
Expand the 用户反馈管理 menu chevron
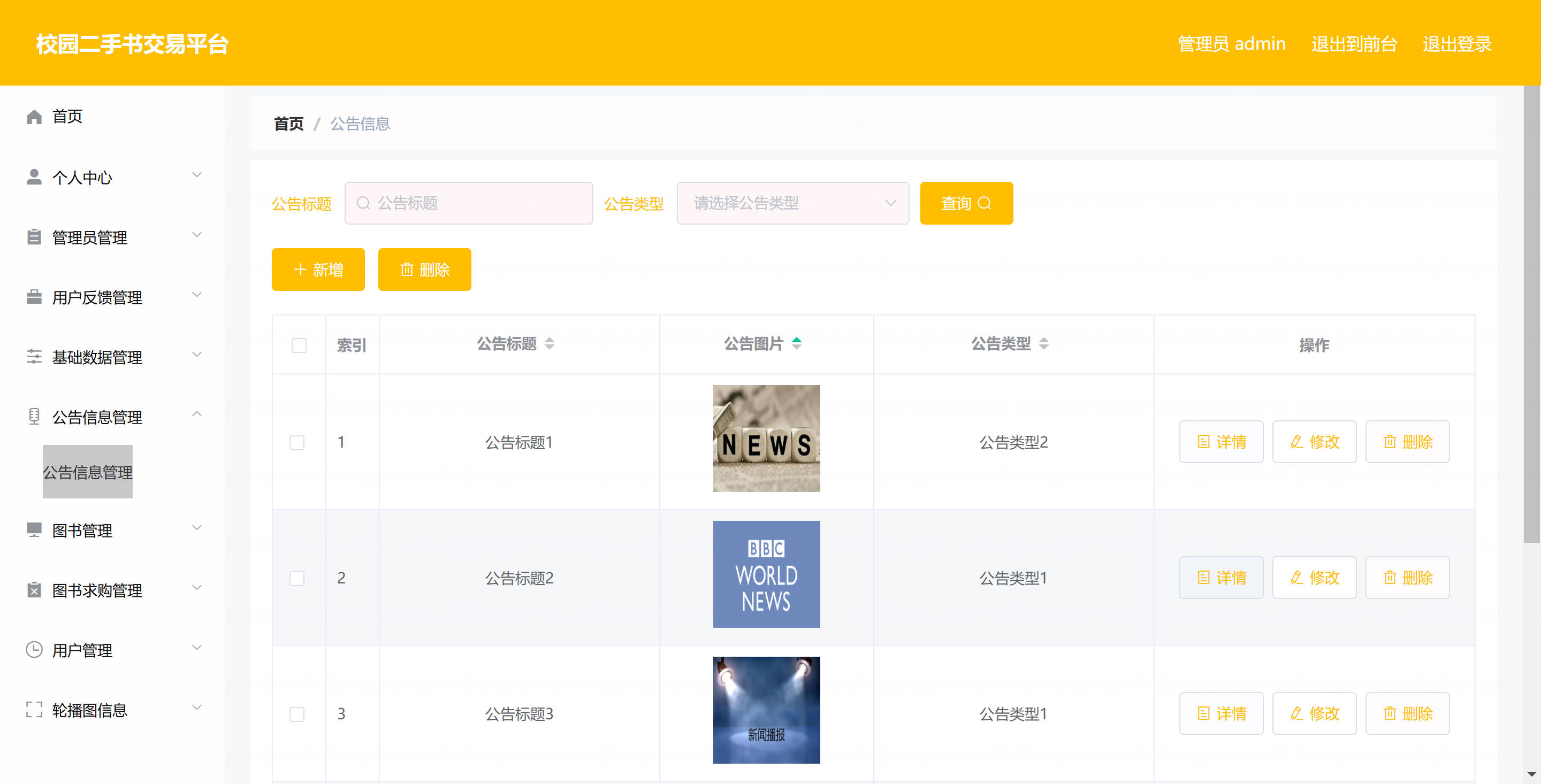(x=196, y=295)
